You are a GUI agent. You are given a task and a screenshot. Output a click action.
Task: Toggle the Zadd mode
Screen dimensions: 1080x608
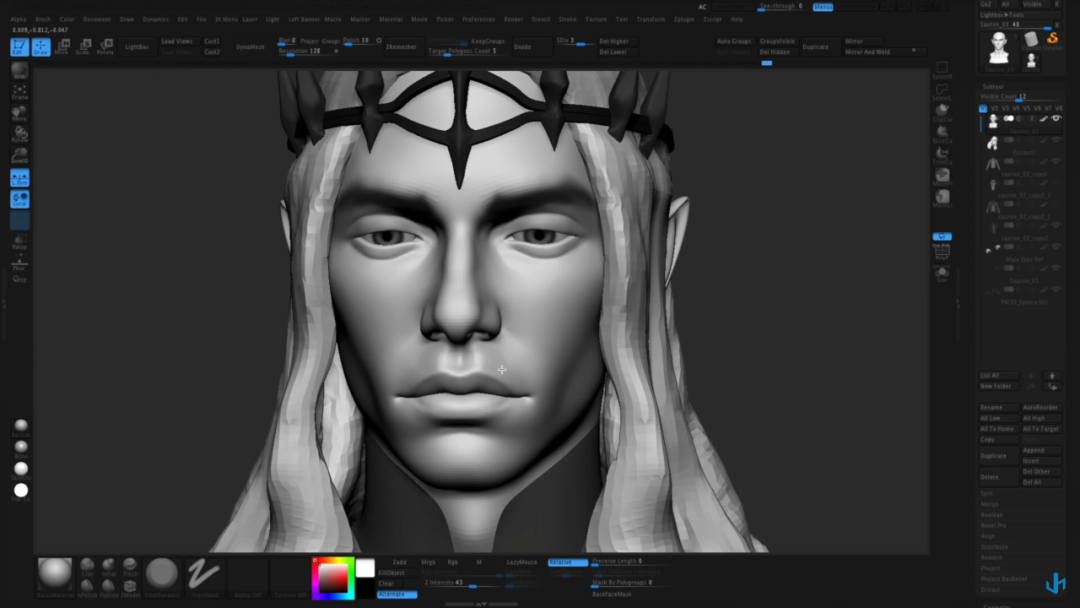pos(399,562)
